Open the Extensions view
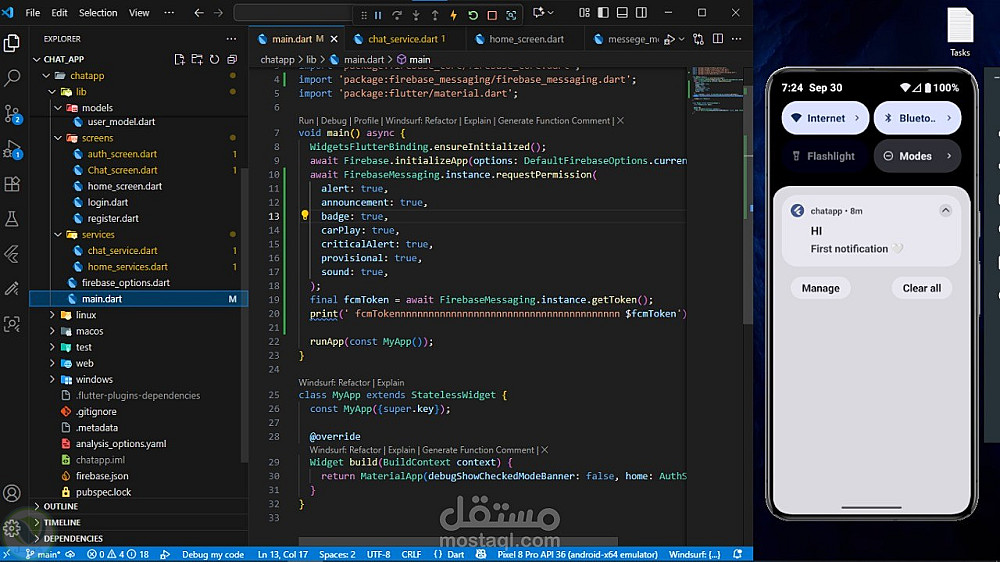 pos(12,184)
